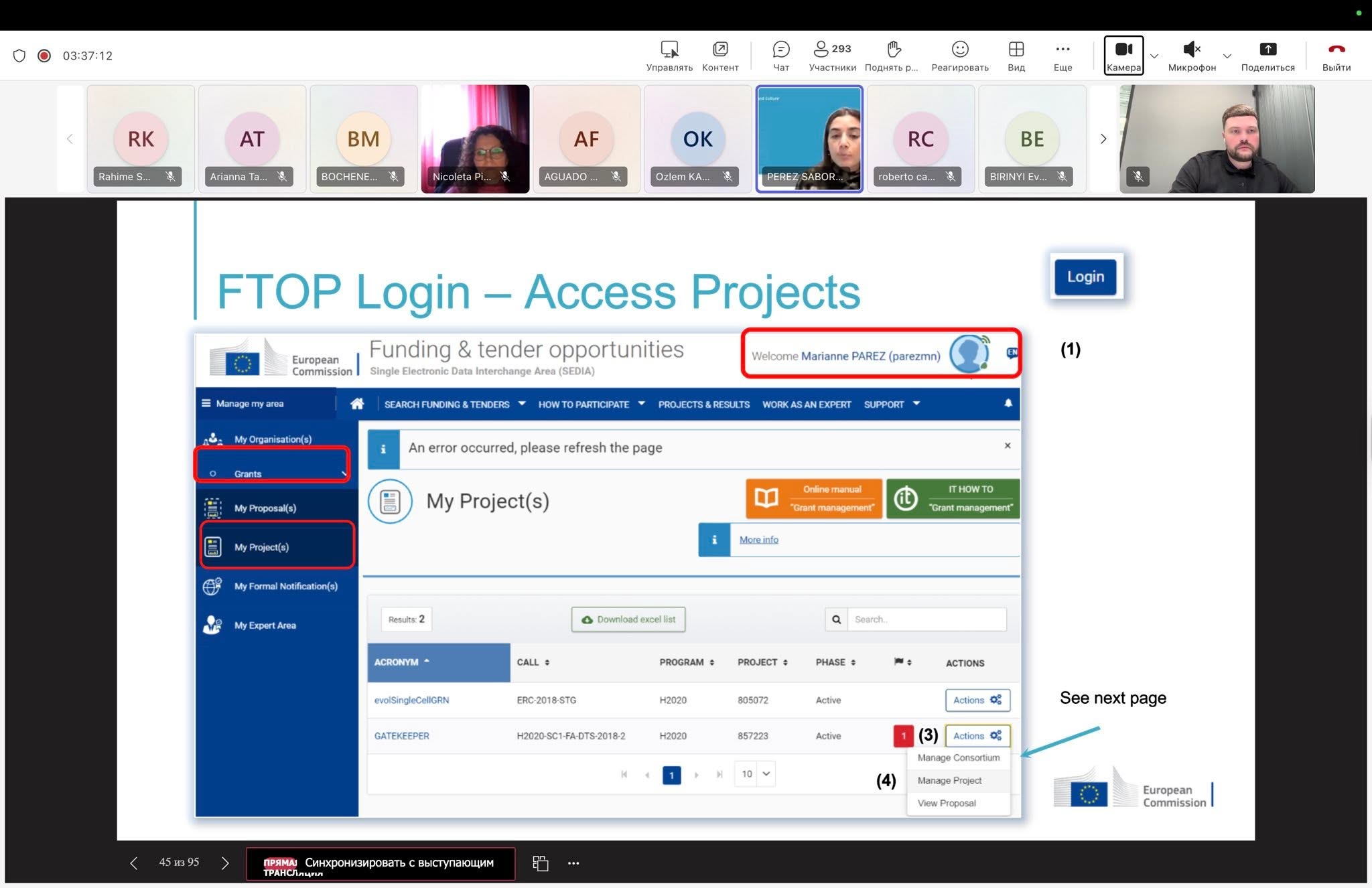Open the Еще more options menu
Image resolution: width=1372 pixels, height=888 pixels.
1062,56
